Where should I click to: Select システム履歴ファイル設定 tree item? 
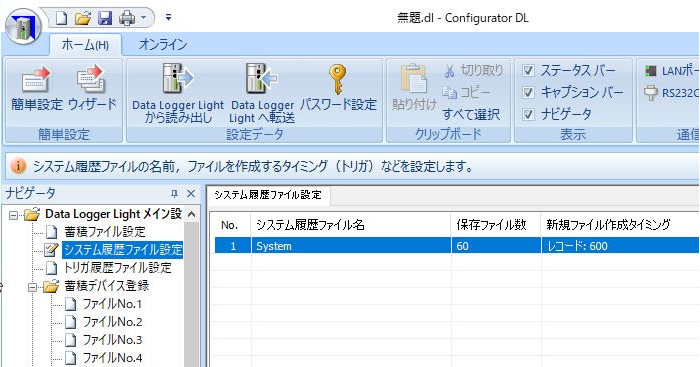[x=123, y=250]
